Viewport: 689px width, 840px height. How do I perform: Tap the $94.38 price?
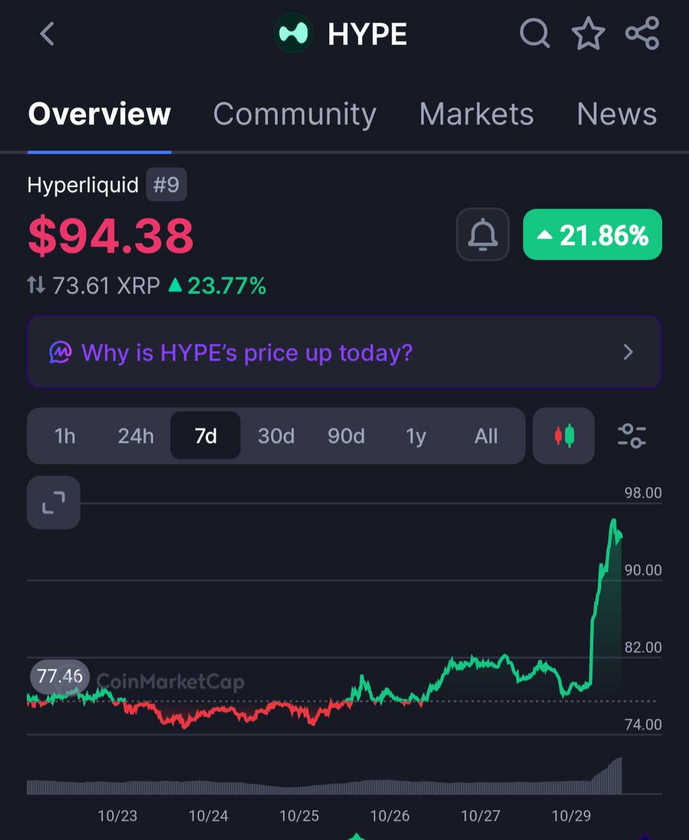111,235
